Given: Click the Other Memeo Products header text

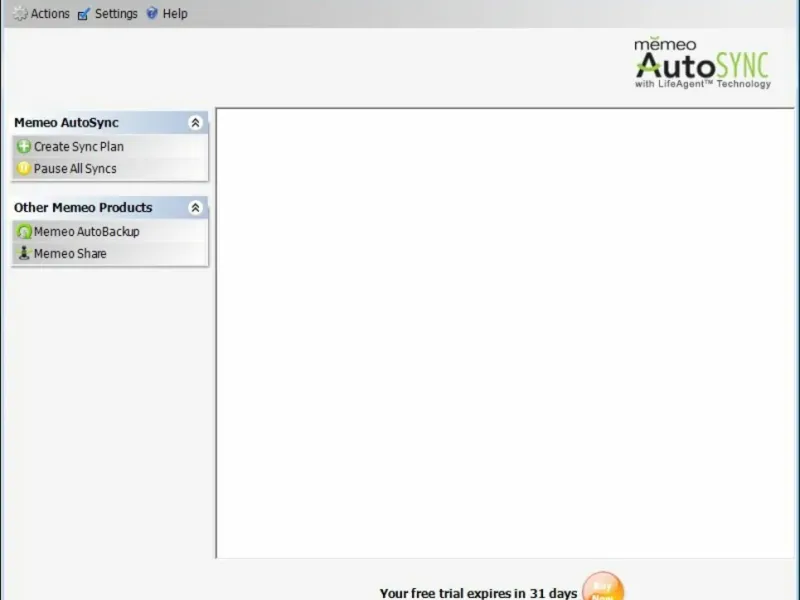Looking at the screenshot, I should tap(83, 208).
